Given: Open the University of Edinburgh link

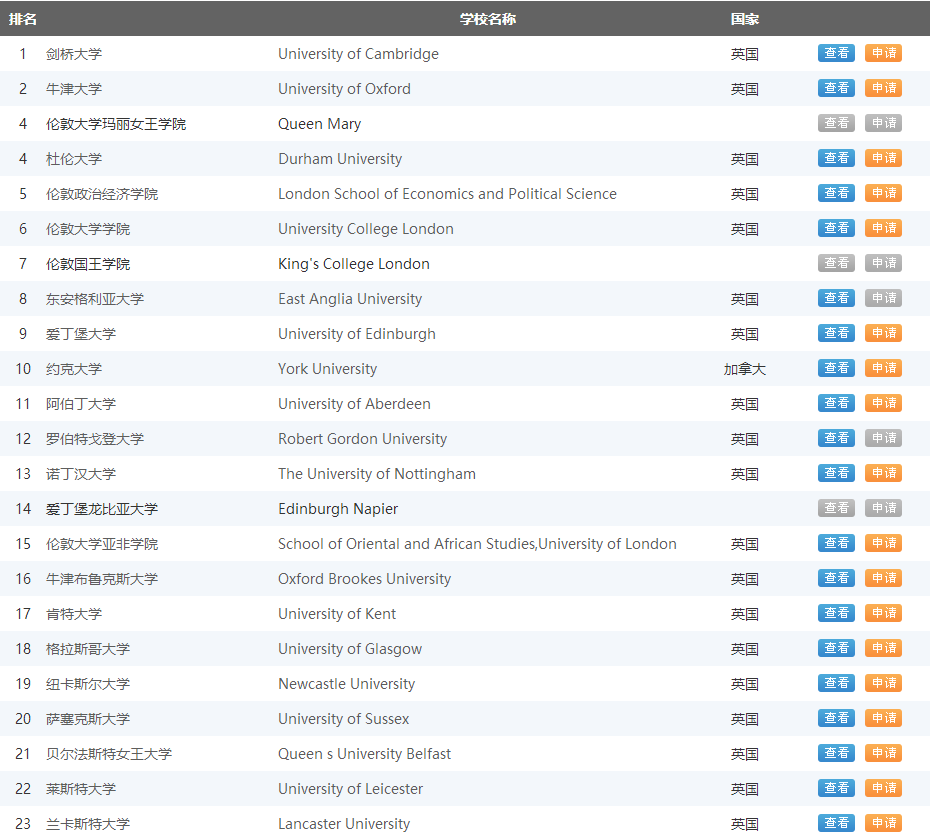Looking at the screenshot, I should 356,334.
